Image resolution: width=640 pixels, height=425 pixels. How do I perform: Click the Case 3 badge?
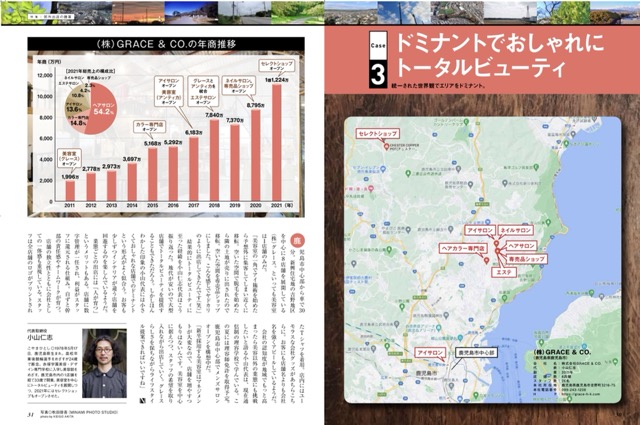coord(378,60)
